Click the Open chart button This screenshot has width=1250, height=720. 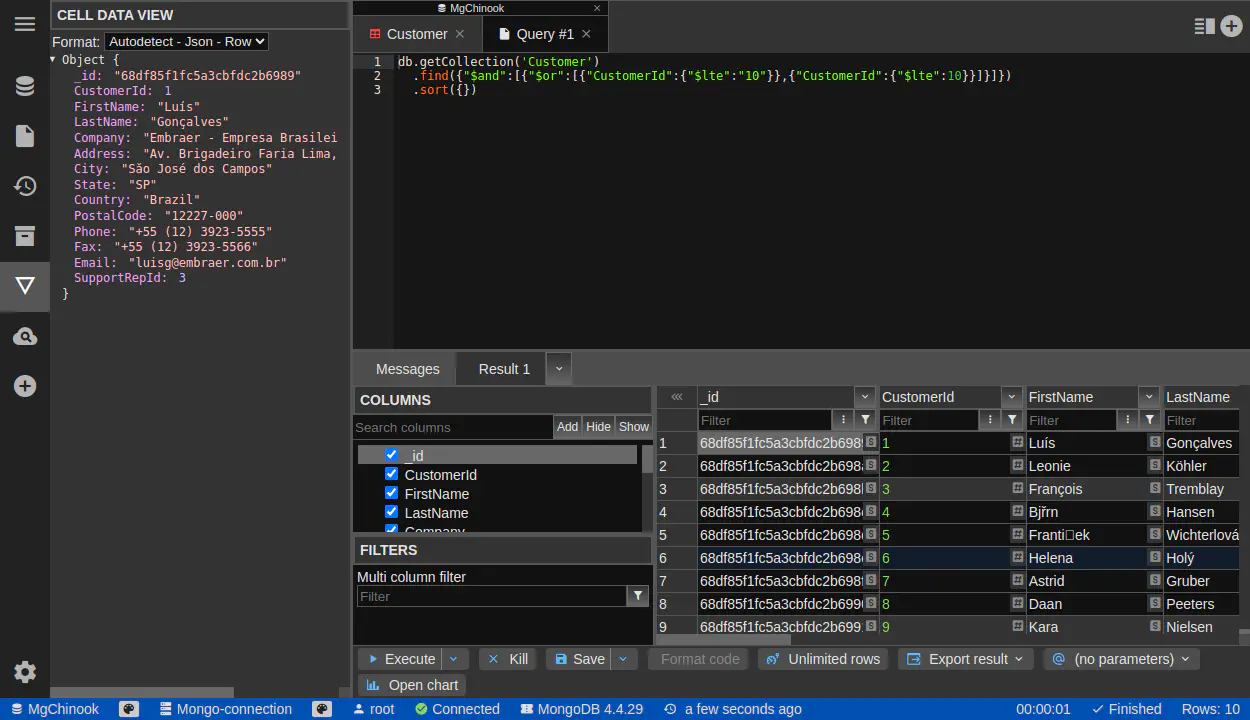tap(412, 685)
